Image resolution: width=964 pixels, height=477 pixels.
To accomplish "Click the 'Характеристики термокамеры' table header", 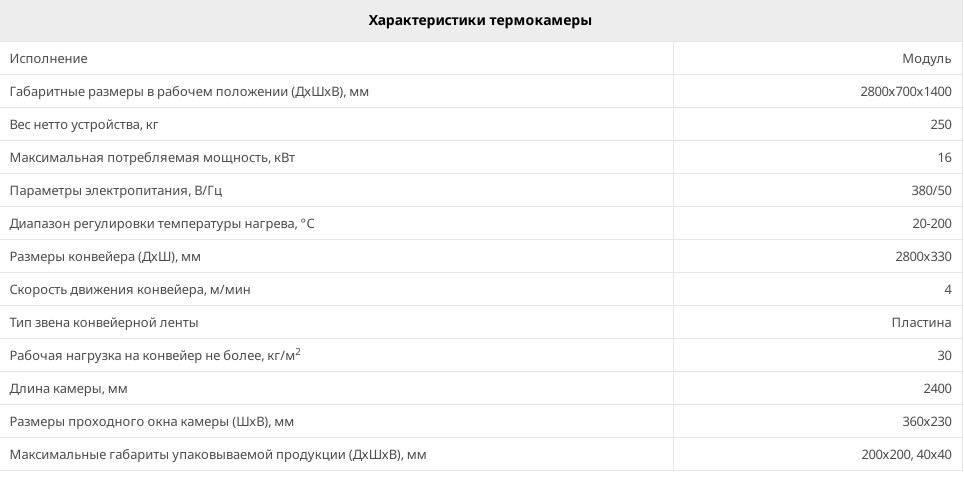I will pyautogui.click(x=480, y=20).
